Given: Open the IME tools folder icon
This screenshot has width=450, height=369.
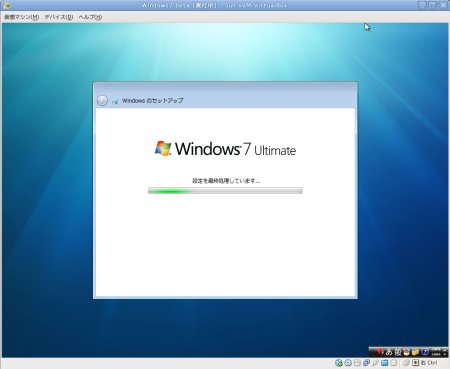Looking at the screenshot, I should pos(415,352).
